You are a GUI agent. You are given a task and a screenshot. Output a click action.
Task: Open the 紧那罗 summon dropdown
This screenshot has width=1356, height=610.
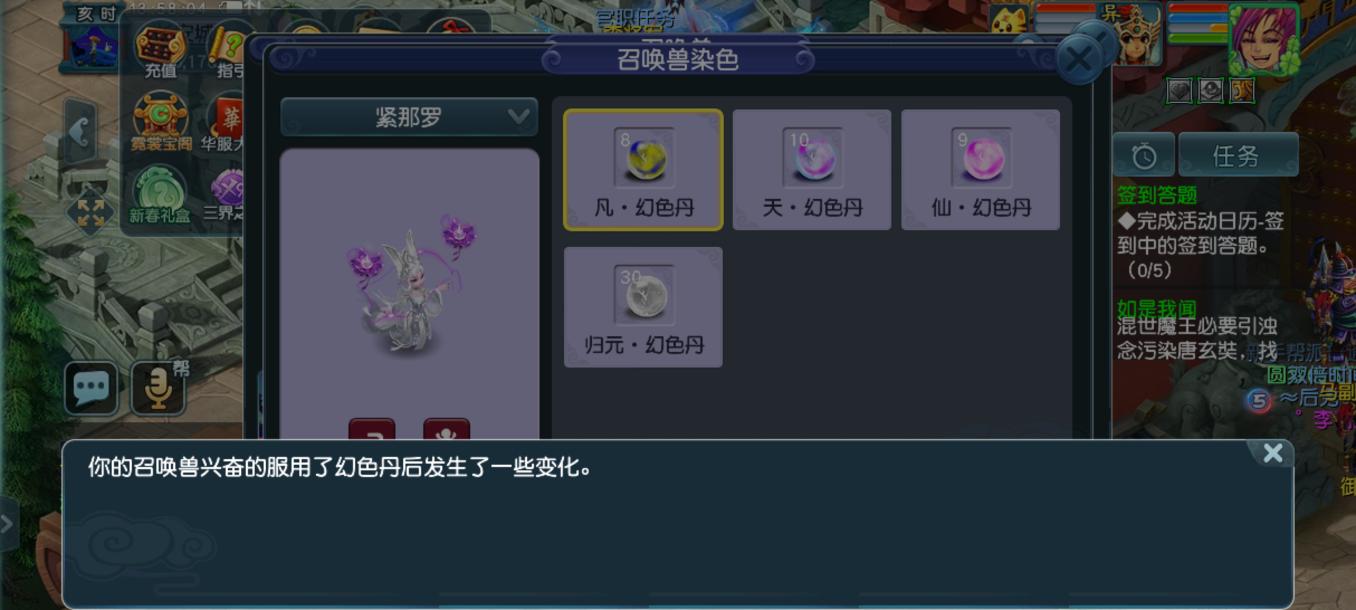[409, 117]
